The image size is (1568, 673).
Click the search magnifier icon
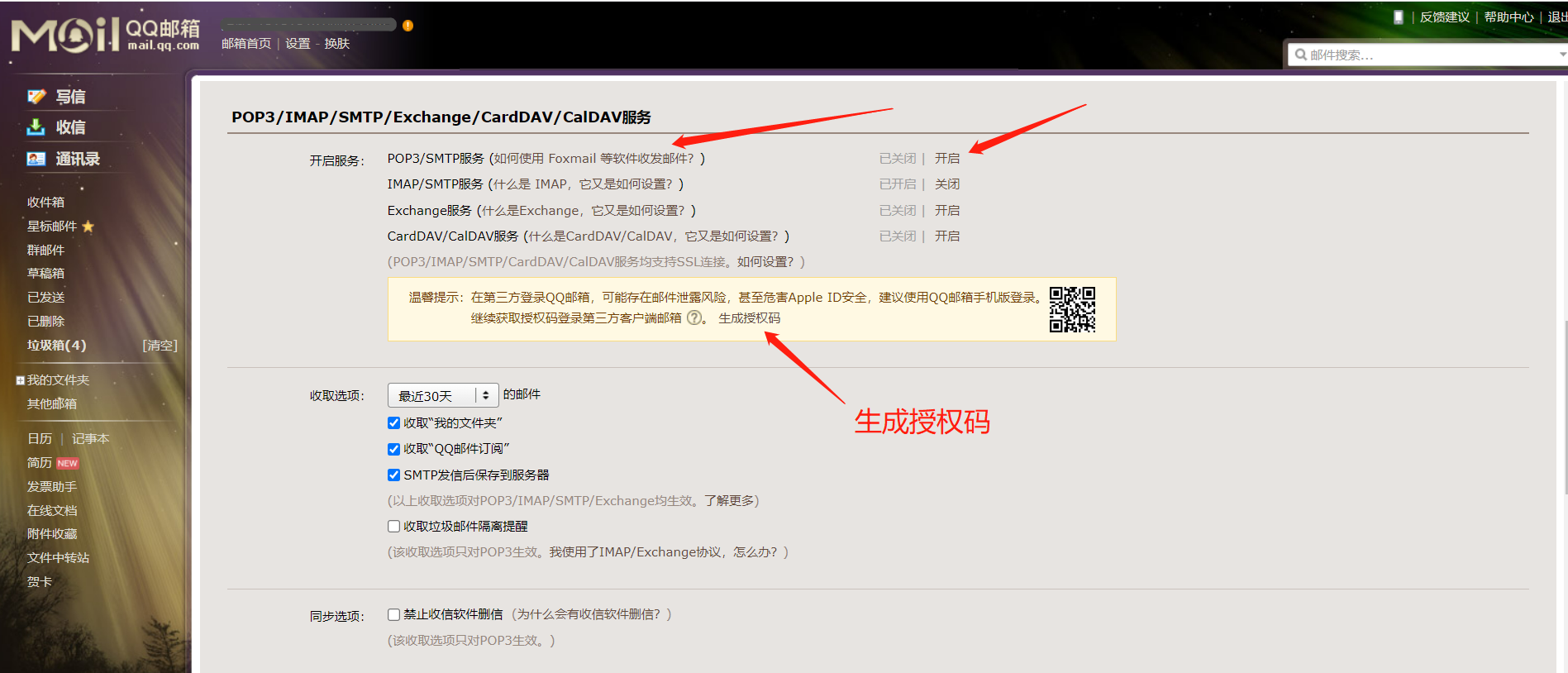1300,55
